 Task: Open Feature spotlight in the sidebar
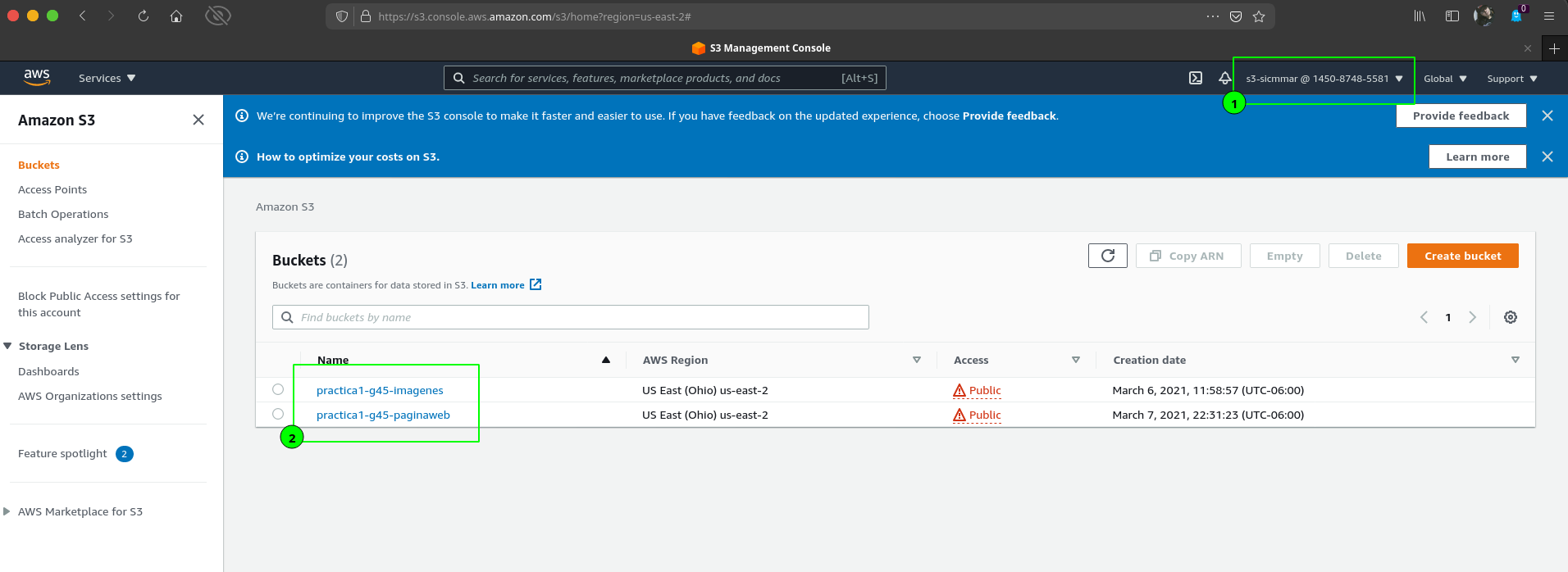(x=62, y=453)
